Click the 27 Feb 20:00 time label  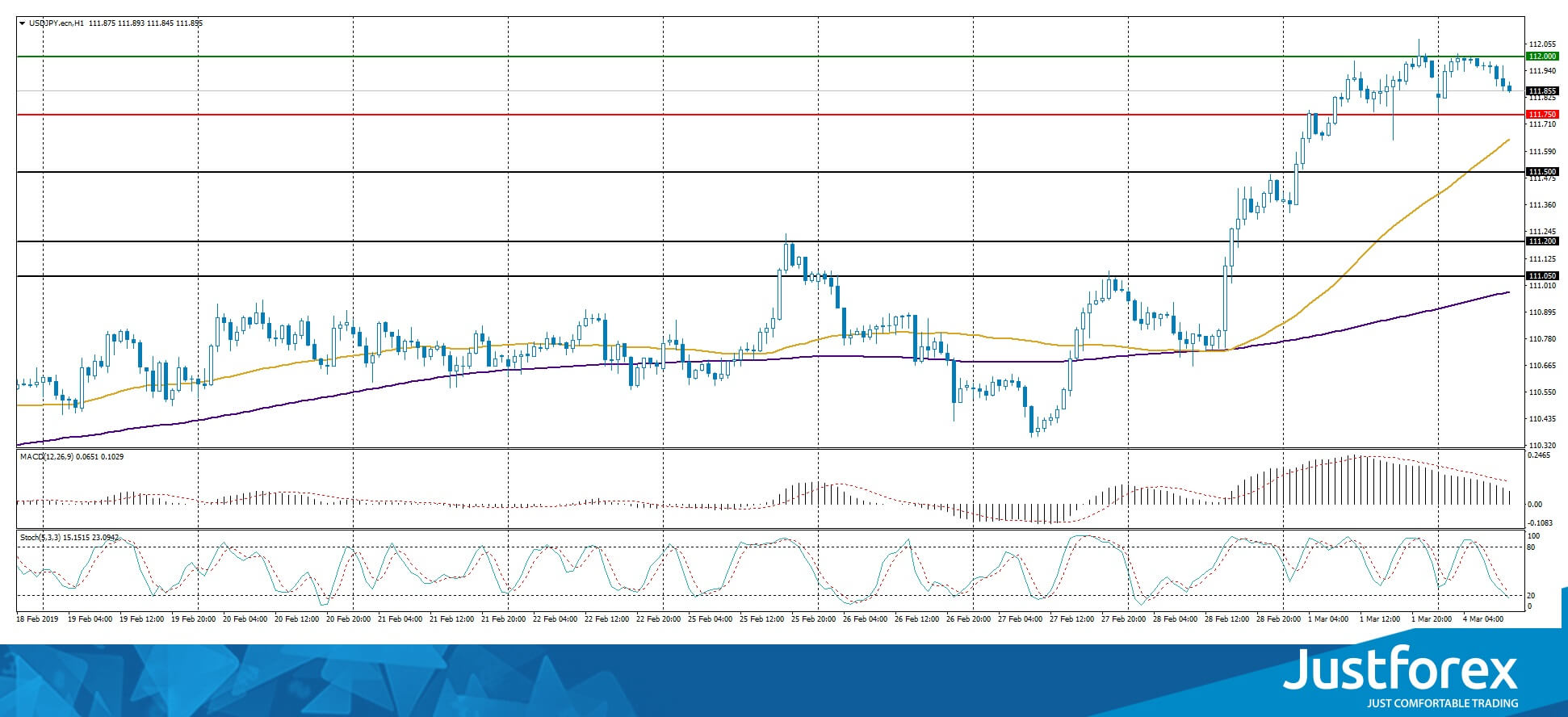tap(1123, 619)
